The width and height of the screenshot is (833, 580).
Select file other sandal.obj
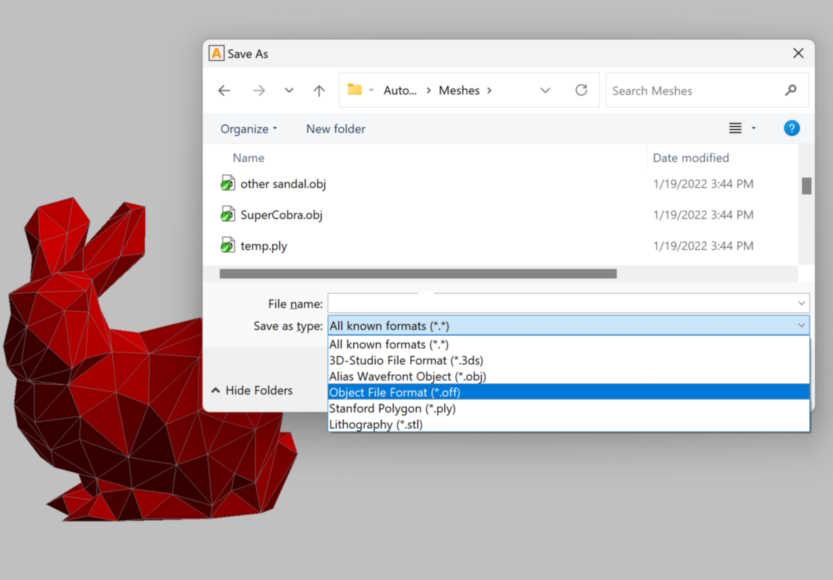(x=283, y=184)
